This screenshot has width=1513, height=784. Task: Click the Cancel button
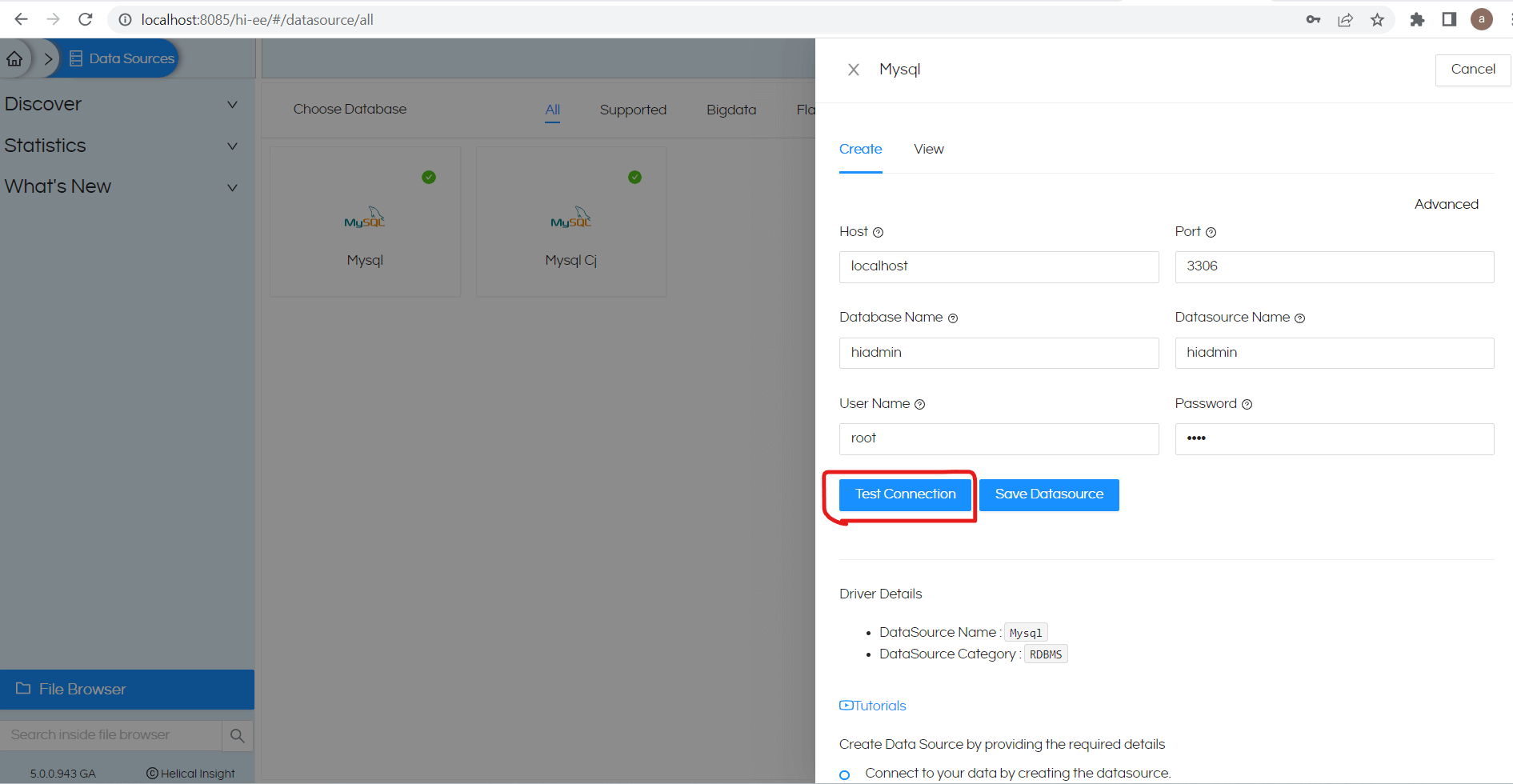1473,70
